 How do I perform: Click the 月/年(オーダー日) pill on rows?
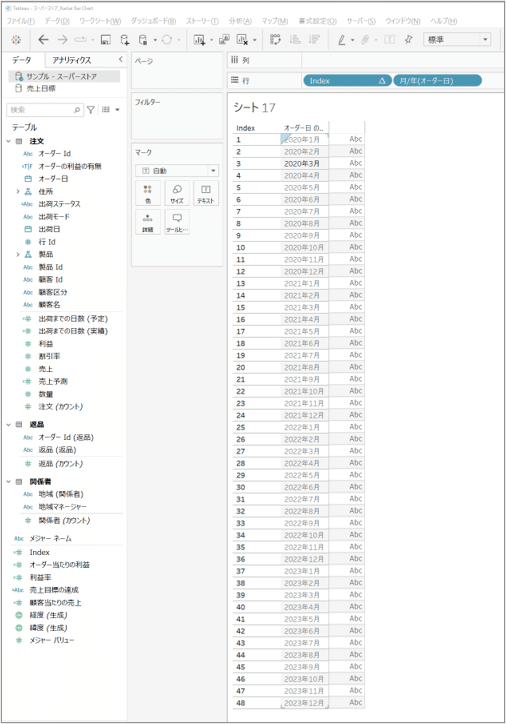click(437, 81)
